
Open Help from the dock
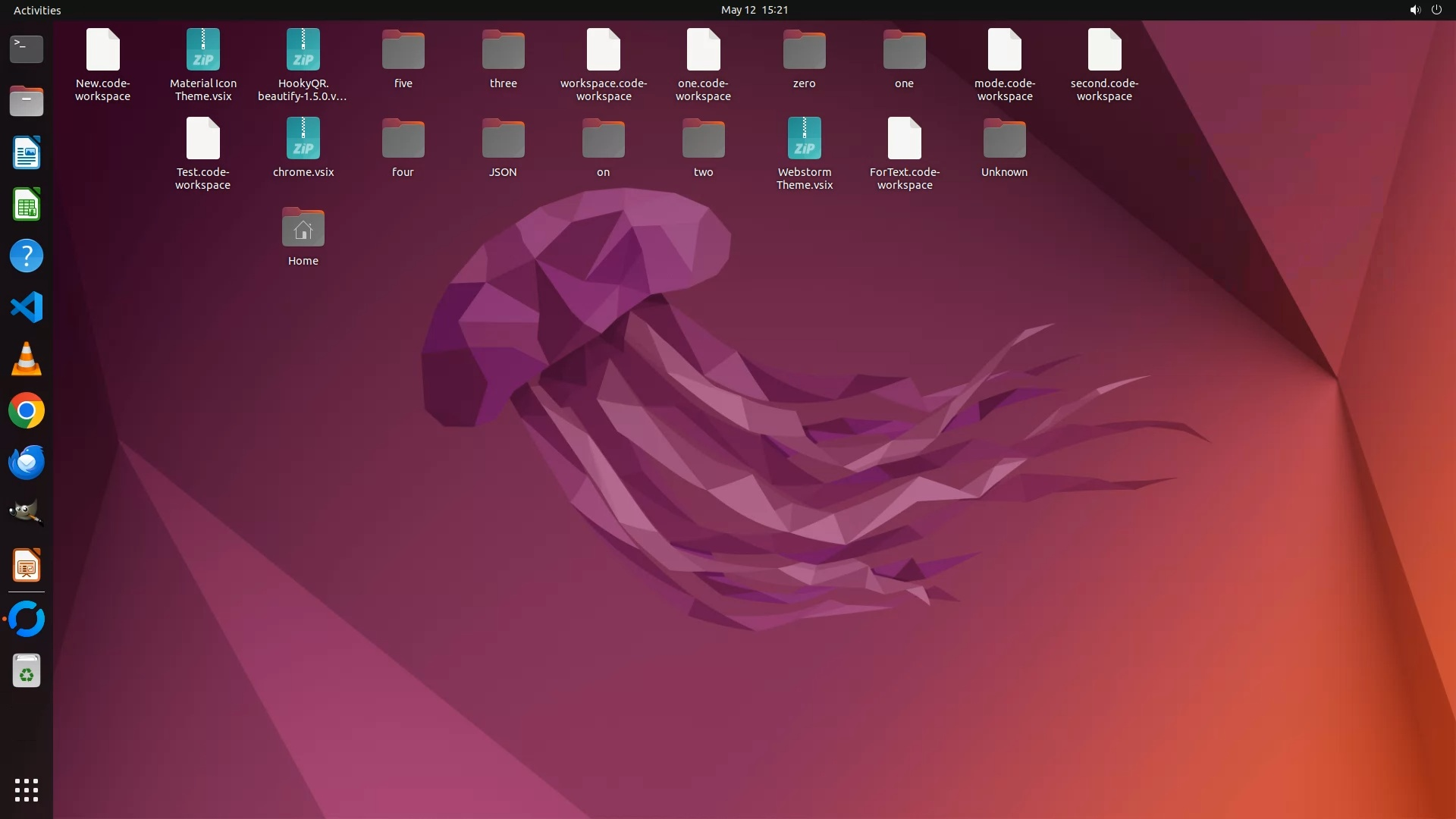point(27,256)
